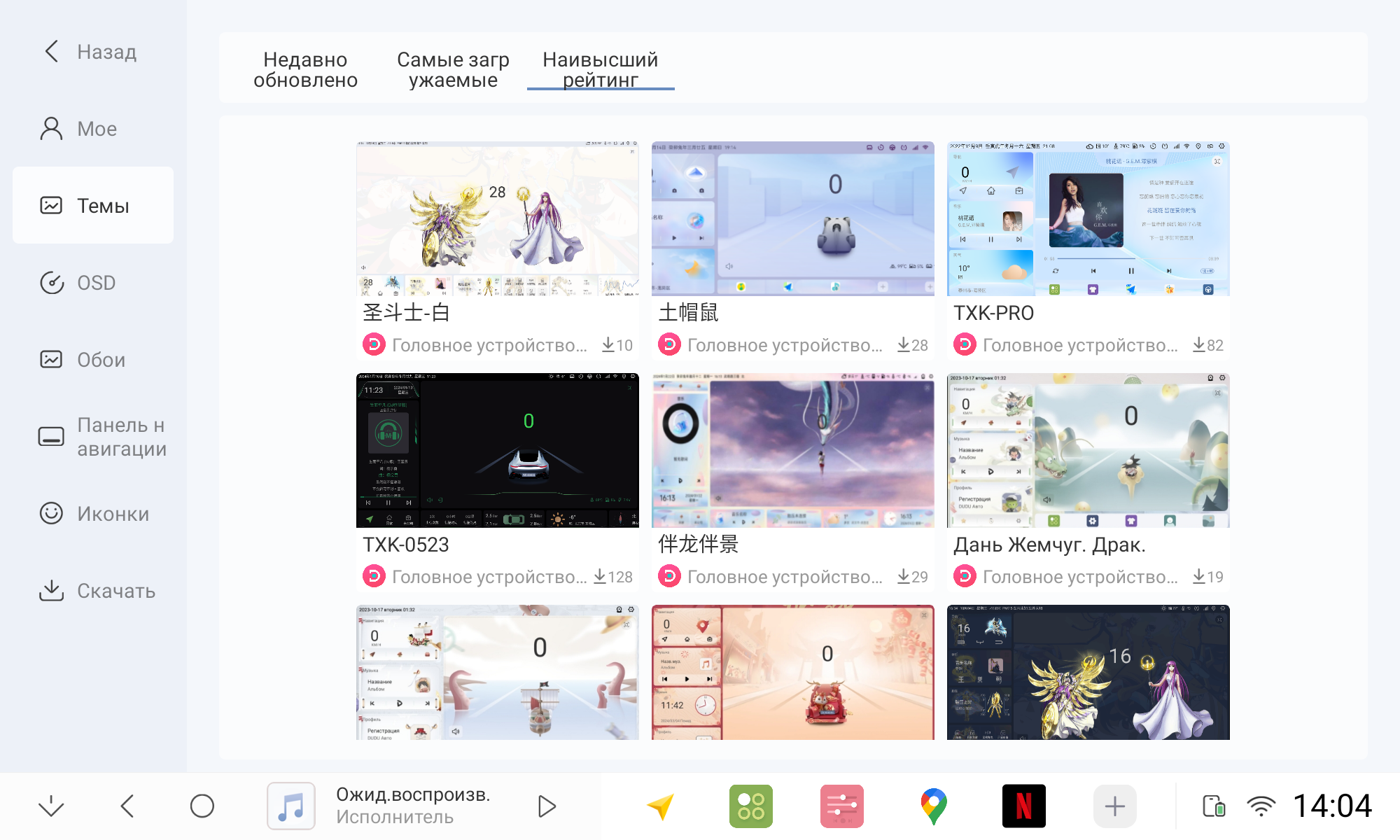1400x840 pixels.
Task: Switch to Недавно обновлено tab
Action: click(305, 70)
